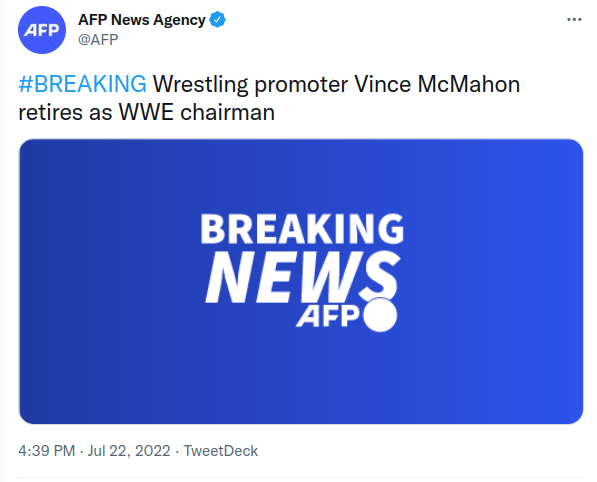The width and height of the screenshot is (597, 482).
Task: Open the Breaking News image preview
Action: (x=301, y=281)
